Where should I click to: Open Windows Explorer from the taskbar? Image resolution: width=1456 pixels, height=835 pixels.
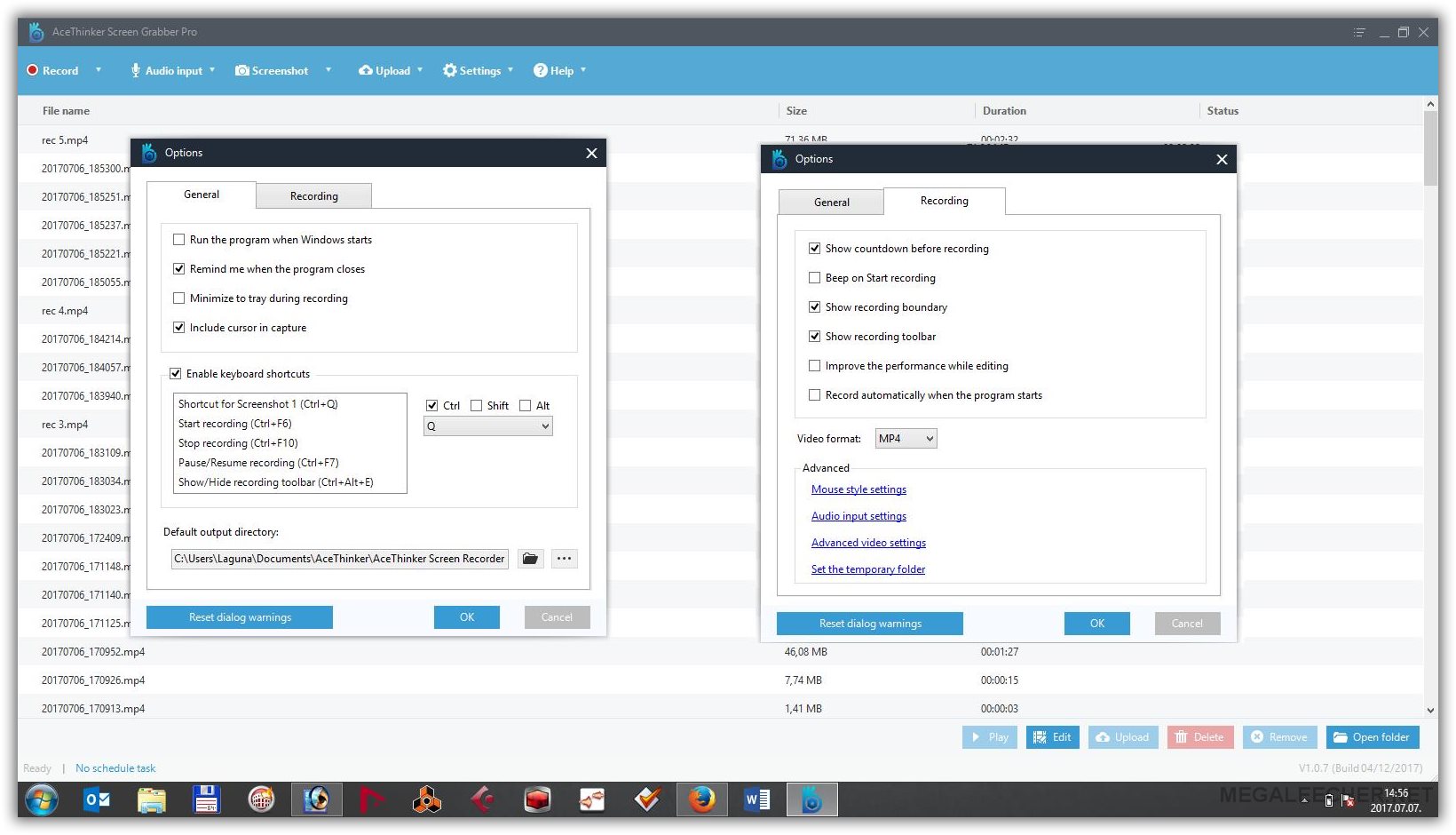tap(152, 800)
